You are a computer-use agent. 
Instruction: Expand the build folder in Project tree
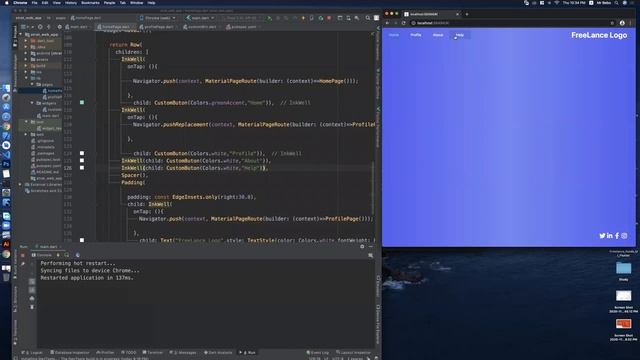click(x=26, y=66)
